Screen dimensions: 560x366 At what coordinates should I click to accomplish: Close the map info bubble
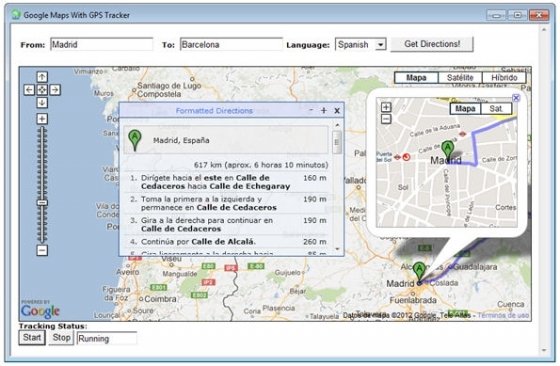pos(516,98)
